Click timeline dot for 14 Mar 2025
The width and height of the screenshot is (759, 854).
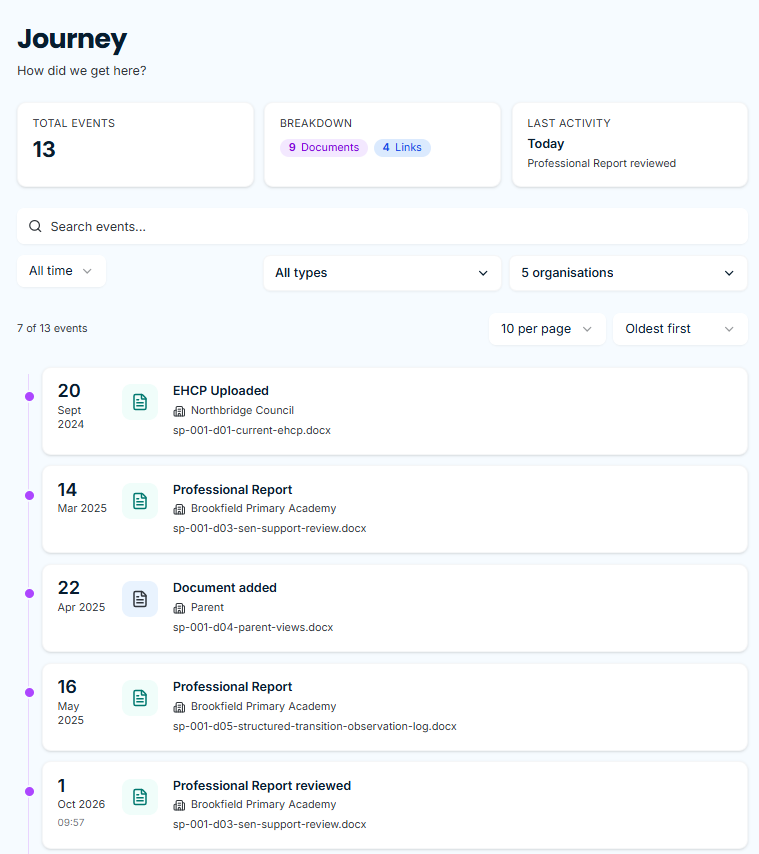(29, 495)
